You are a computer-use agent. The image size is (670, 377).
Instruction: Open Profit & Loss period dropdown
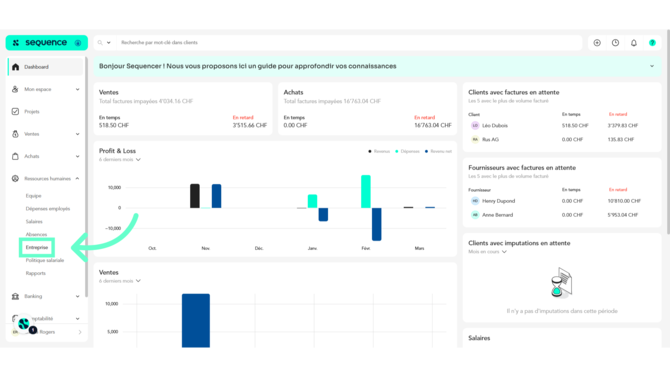pyautogui.click(x=120, y=159)
